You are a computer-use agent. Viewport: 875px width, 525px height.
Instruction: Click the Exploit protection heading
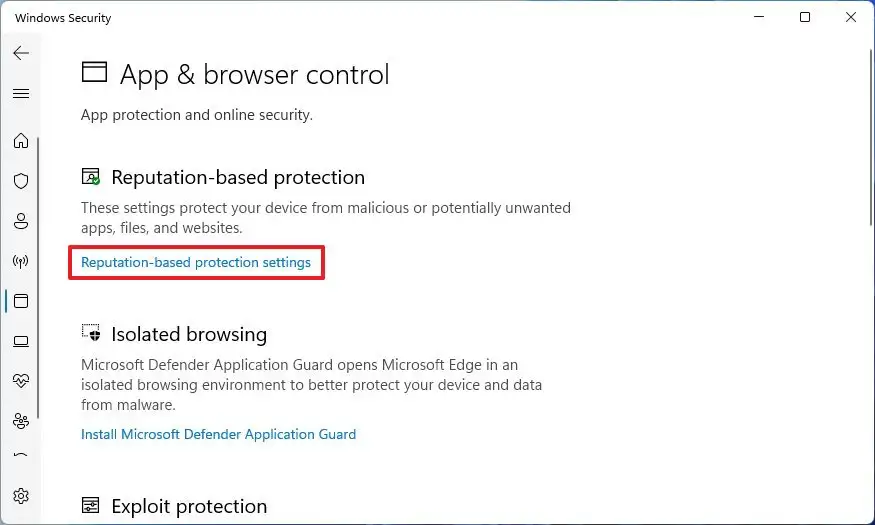pyautogui.click(x=189, y=506)
